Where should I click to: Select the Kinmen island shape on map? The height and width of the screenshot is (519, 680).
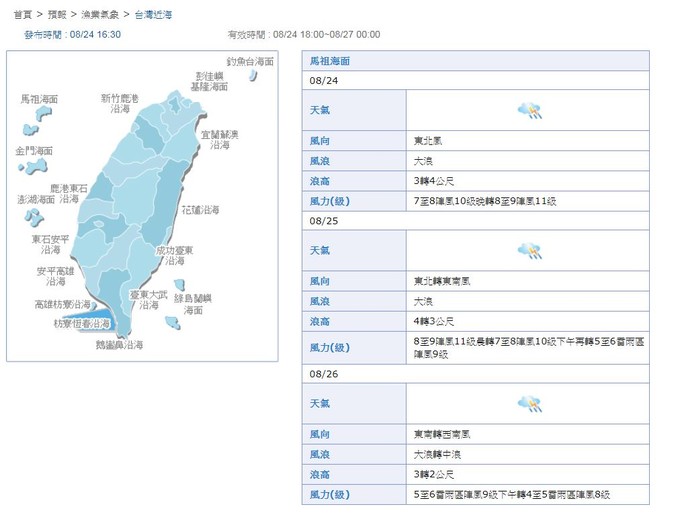pyautogui.click(x=38, y=165)
